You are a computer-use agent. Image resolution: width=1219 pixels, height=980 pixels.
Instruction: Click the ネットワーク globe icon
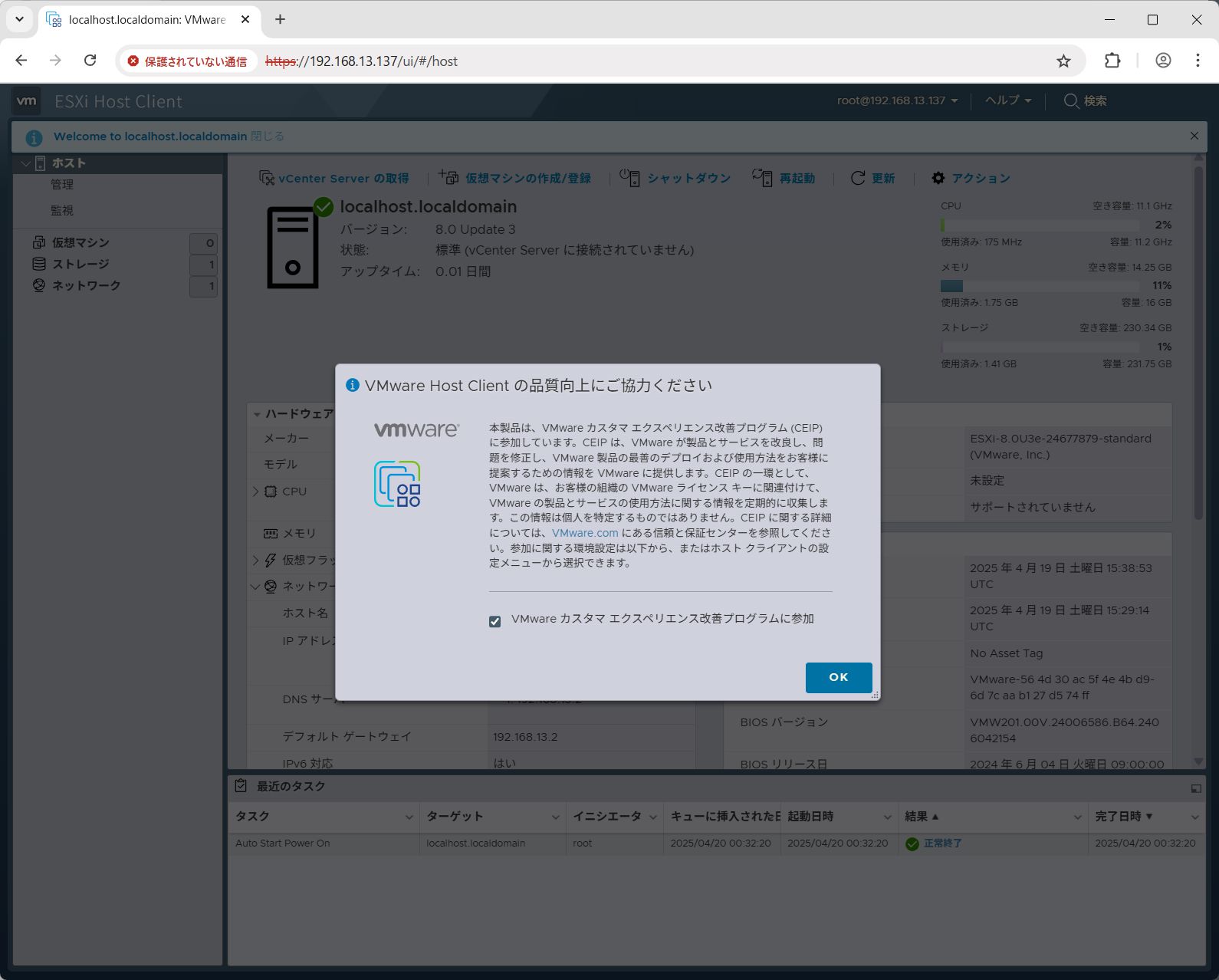coord(39,285)
